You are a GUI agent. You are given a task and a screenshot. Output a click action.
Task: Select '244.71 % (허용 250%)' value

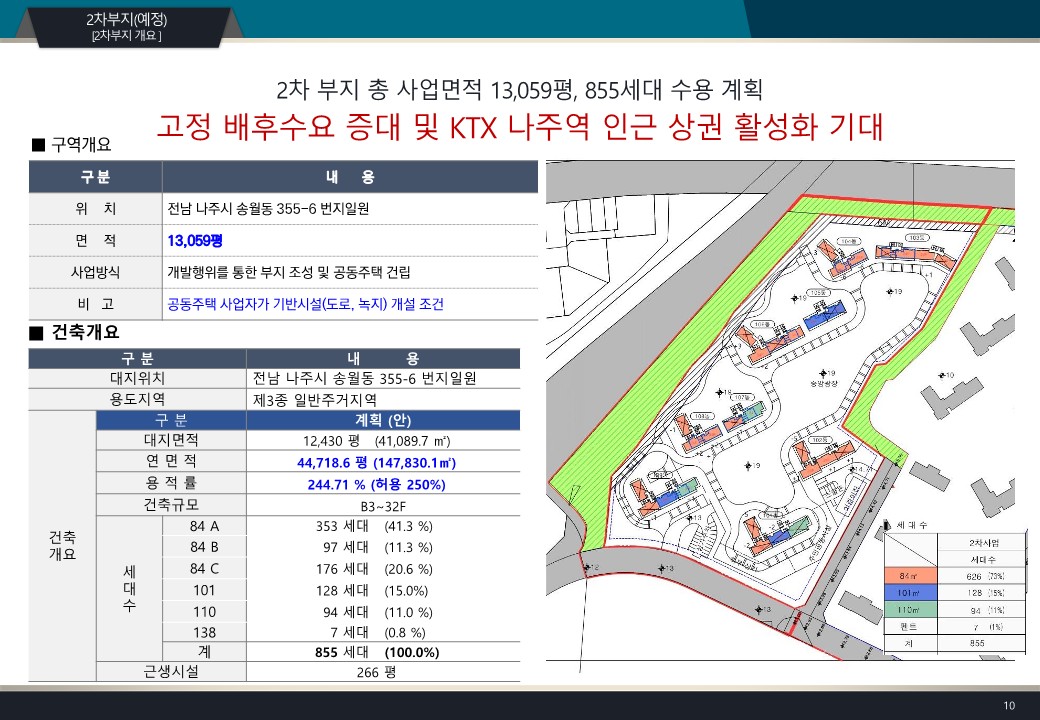pyautogui.click(x=376, y=485)
